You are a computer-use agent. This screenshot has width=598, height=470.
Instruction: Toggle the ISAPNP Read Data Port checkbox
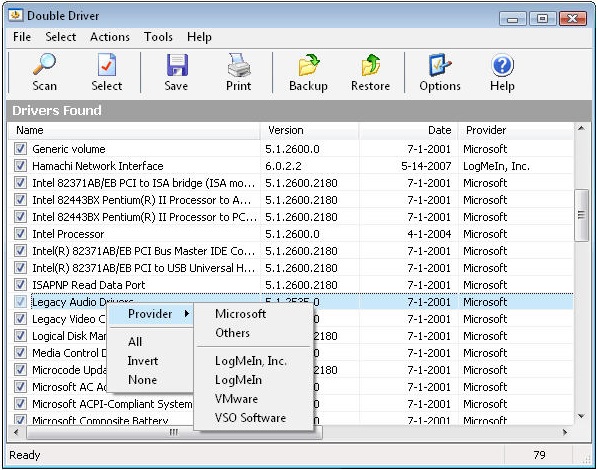[x=20, y=285]
